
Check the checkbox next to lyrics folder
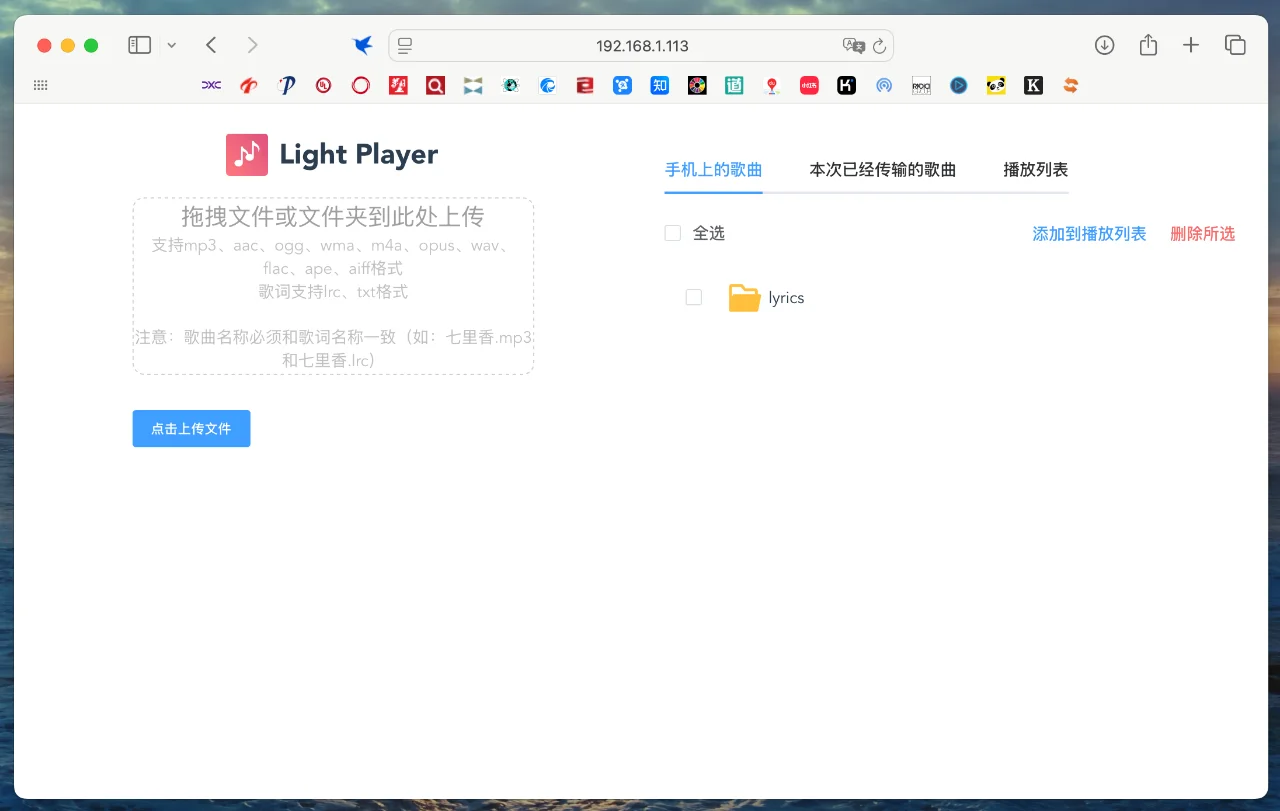(694, 297)
